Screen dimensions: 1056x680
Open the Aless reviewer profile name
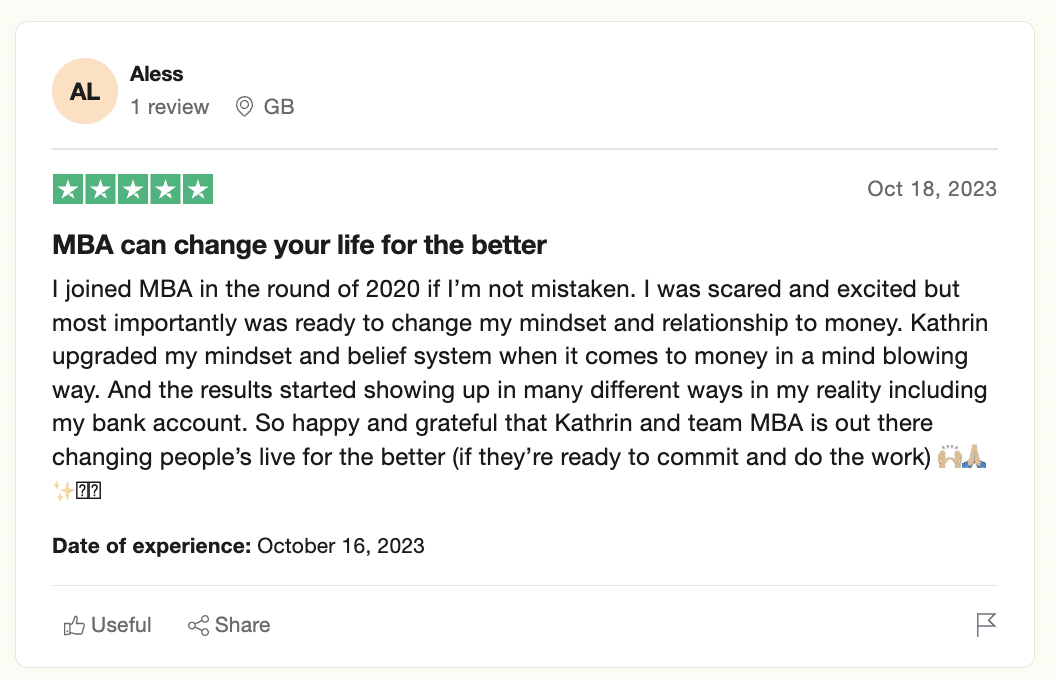coord(156,73)
